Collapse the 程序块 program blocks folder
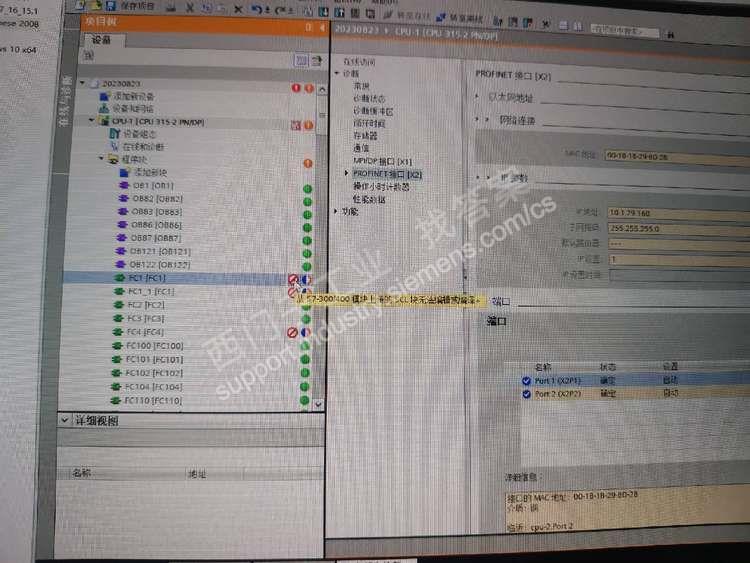Image resolution: width=750 pixels, height=563 pixels. point(101,158)
